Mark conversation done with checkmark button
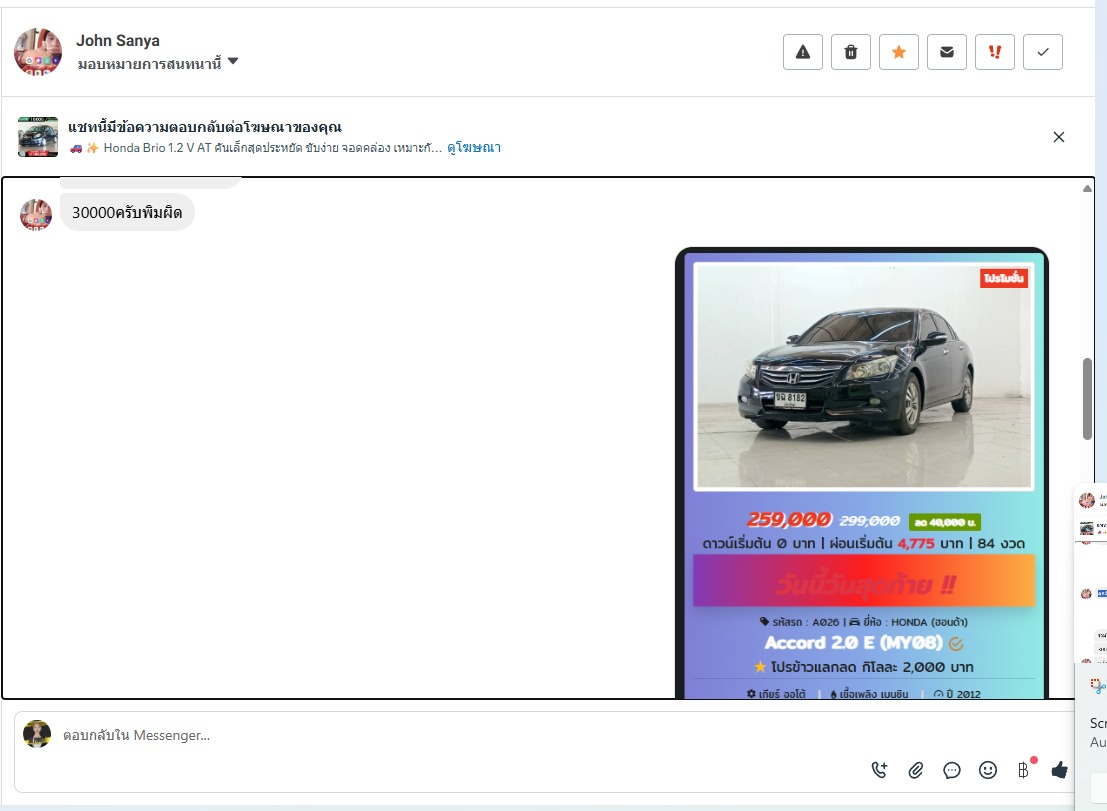1107x811 pixels. [x=1043, y=52]
